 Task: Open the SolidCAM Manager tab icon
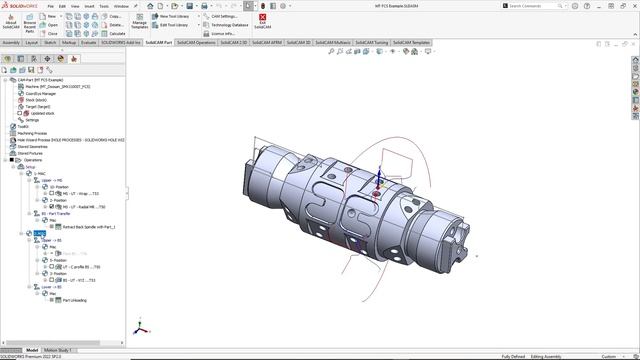click(74, 59)
